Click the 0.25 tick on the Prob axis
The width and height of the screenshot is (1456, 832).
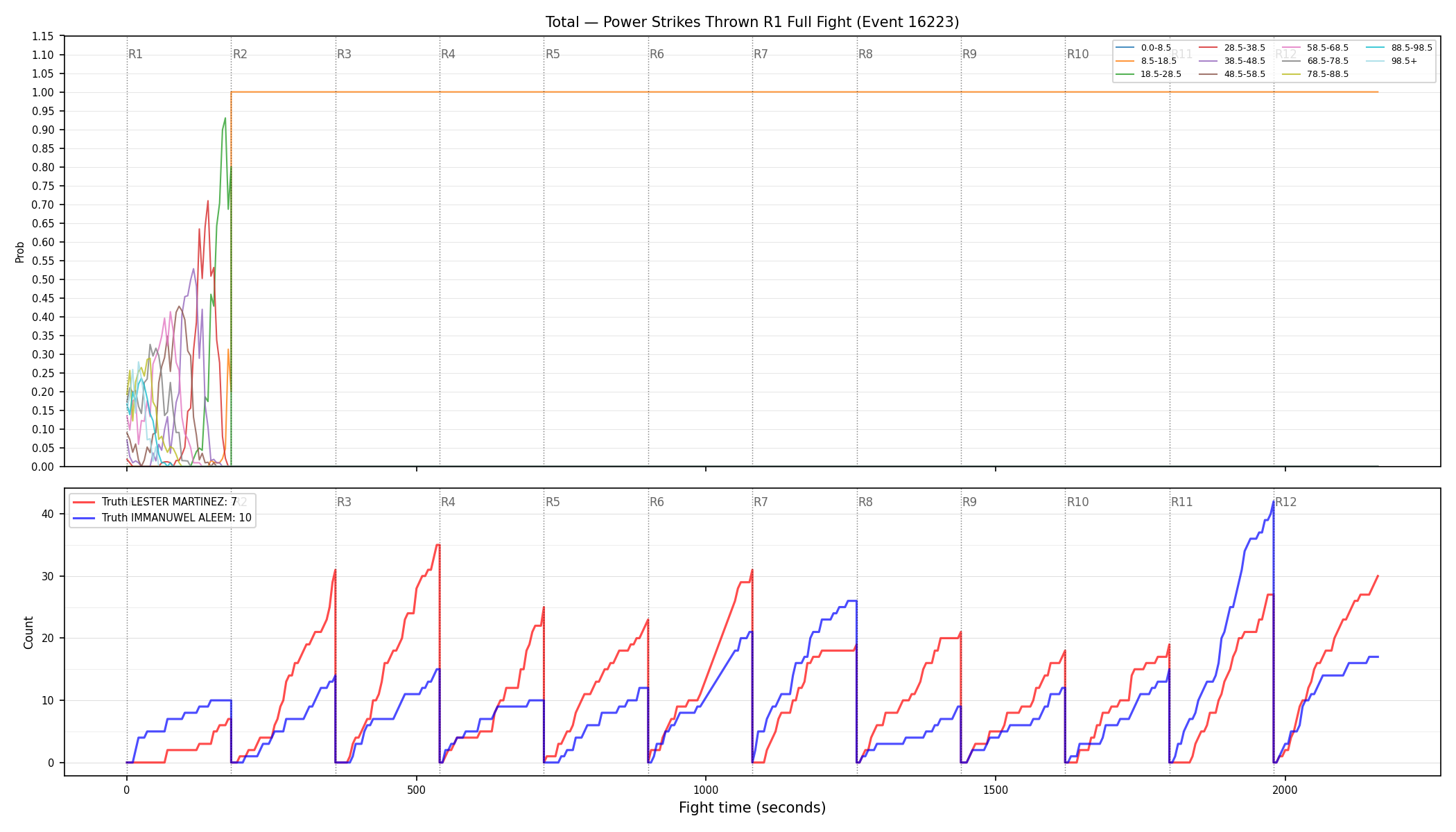[44, 374]
